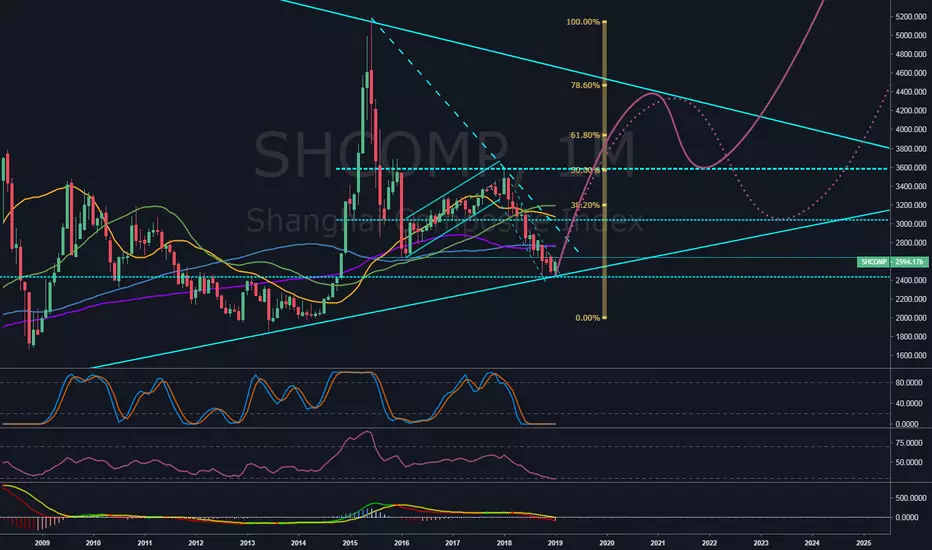
Task: Click the 3400.000 price axis label
Action: [x=911, y=186]
